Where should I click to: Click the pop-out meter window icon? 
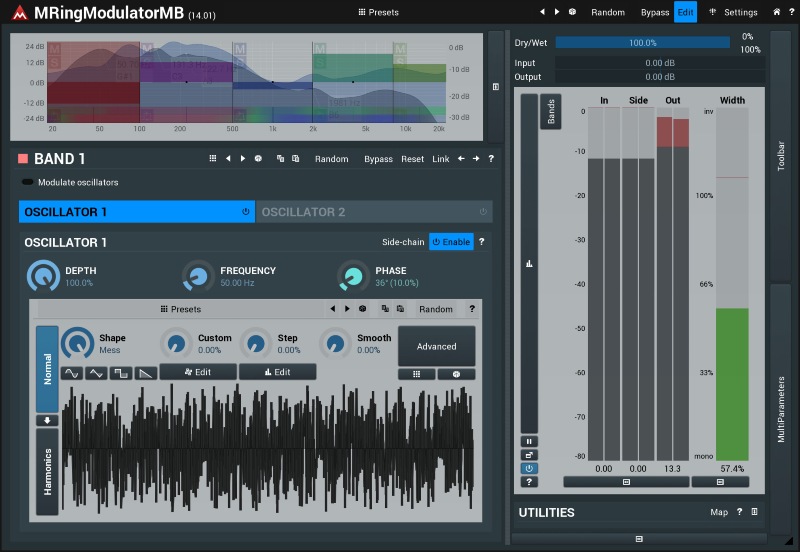tap(529, 455)
